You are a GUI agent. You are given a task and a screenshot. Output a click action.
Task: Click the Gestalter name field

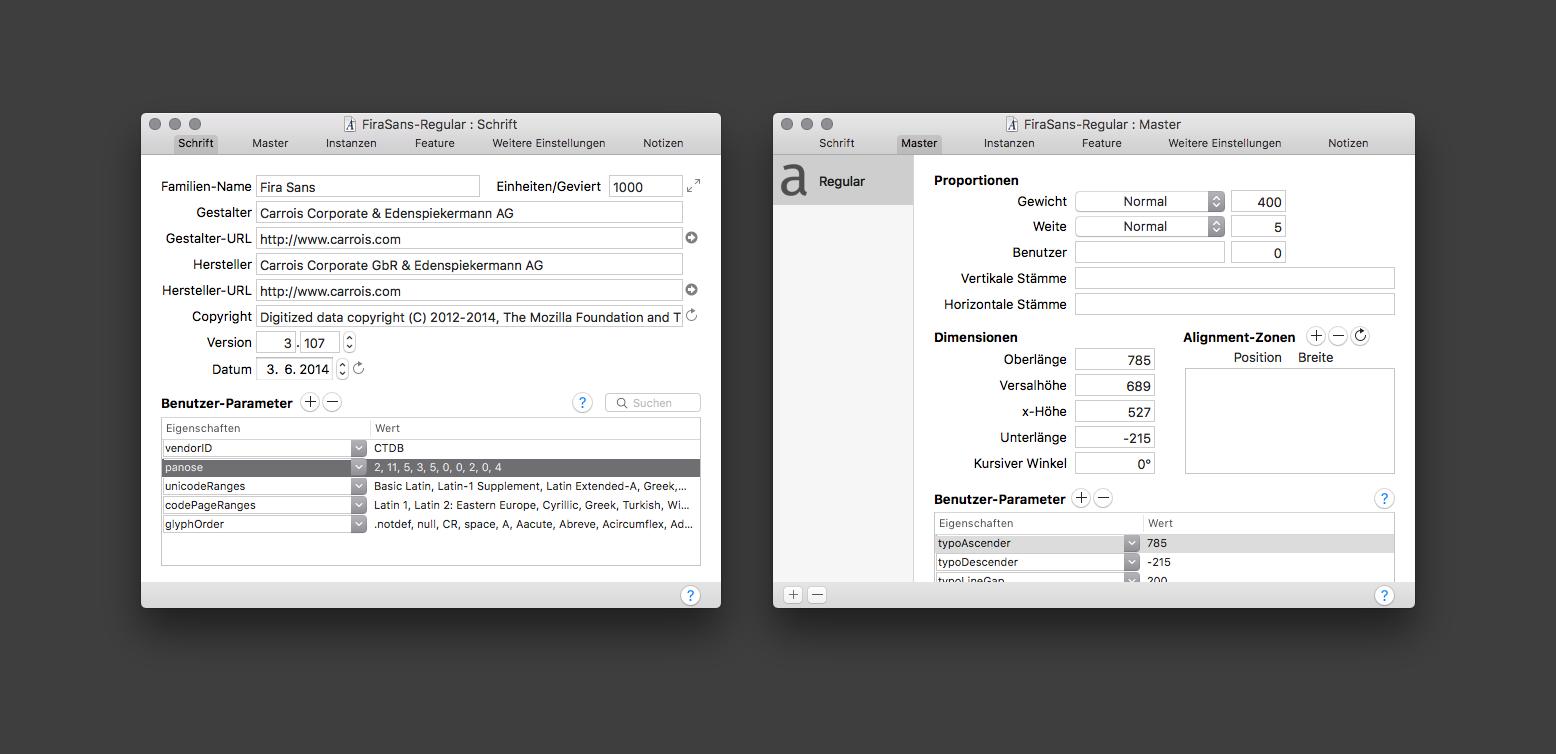pyautogui.click(x=469, y=212)
